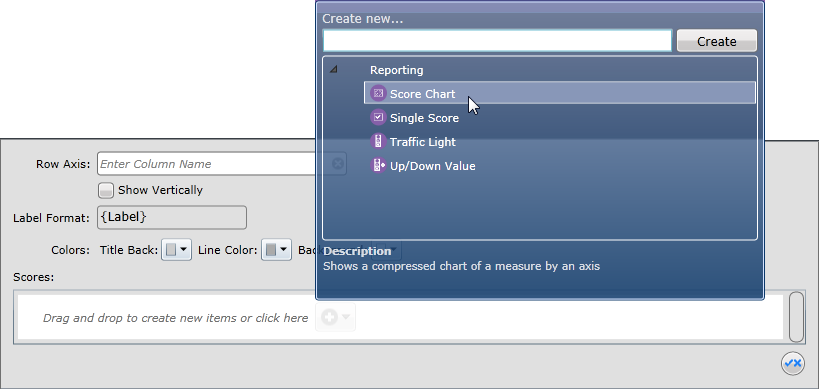Click the Score Chart icon
This screenshot has width=819, height=389.
378,93
